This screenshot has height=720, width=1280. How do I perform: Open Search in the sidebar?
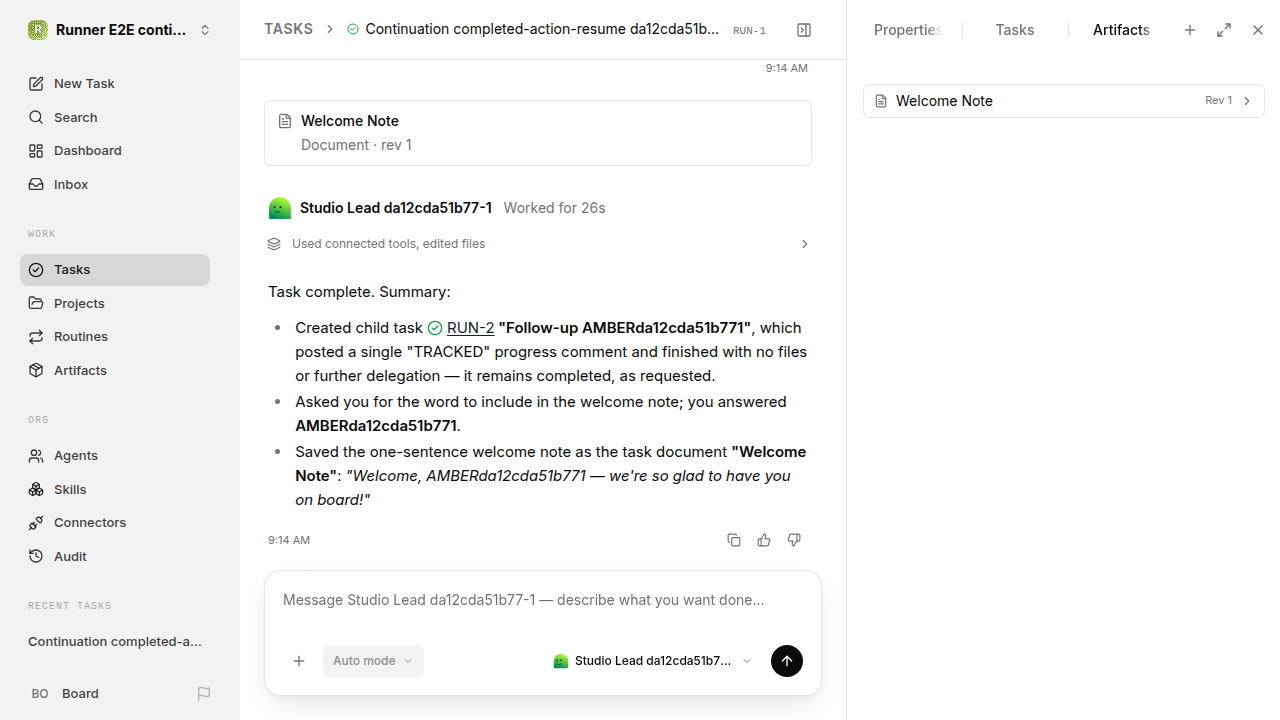pos(115,117)
